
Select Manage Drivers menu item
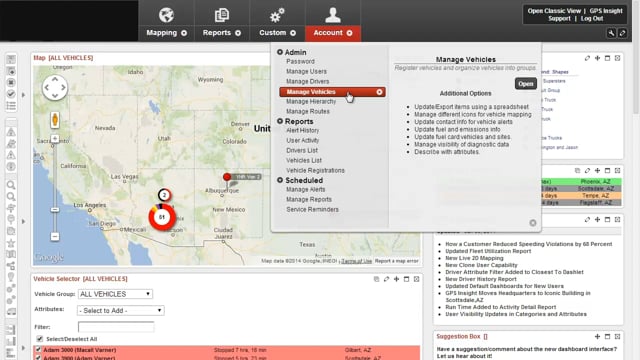(307, 81)
